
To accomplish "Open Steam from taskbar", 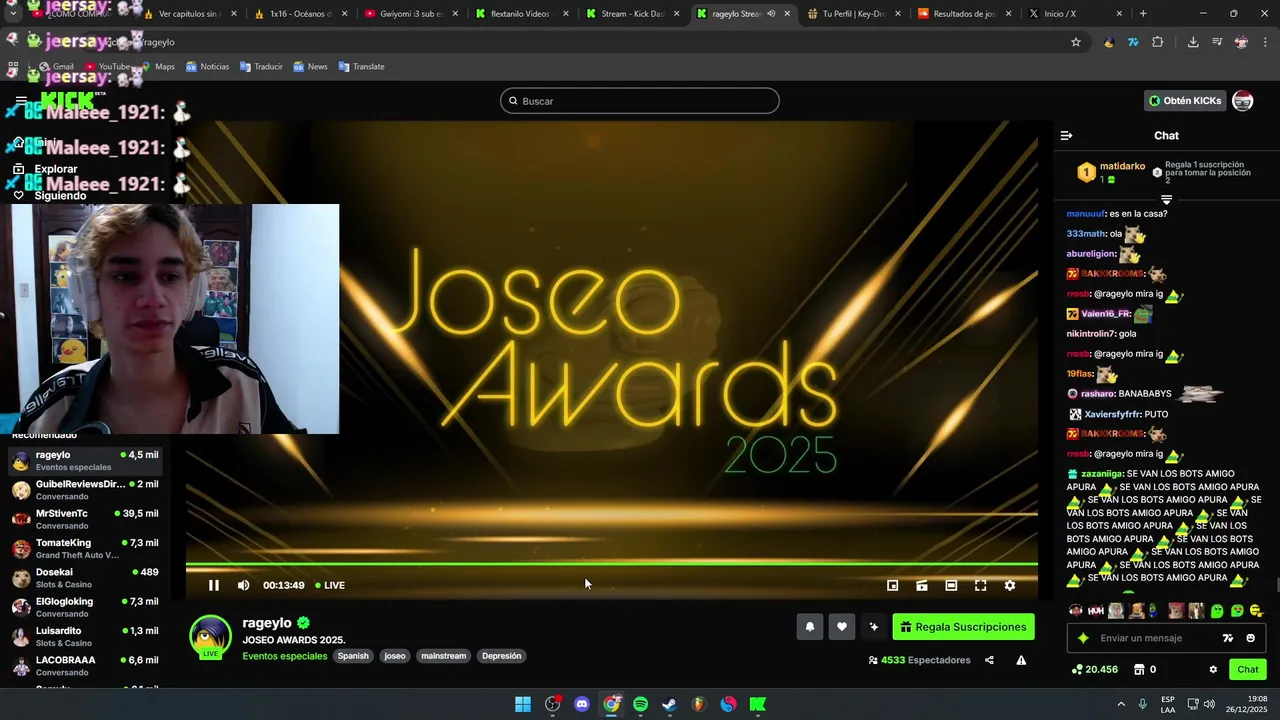I will (669, 704).
